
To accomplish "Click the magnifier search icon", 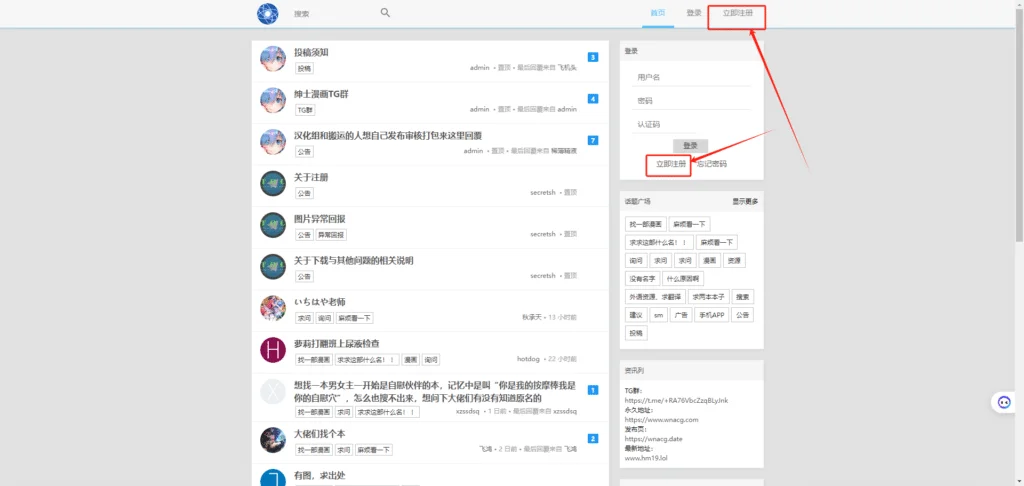I will click(385, 13).
